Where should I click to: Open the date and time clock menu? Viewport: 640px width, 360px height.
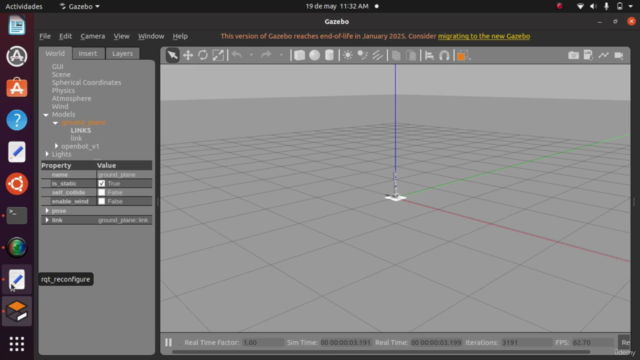click(x=337, y=6)
